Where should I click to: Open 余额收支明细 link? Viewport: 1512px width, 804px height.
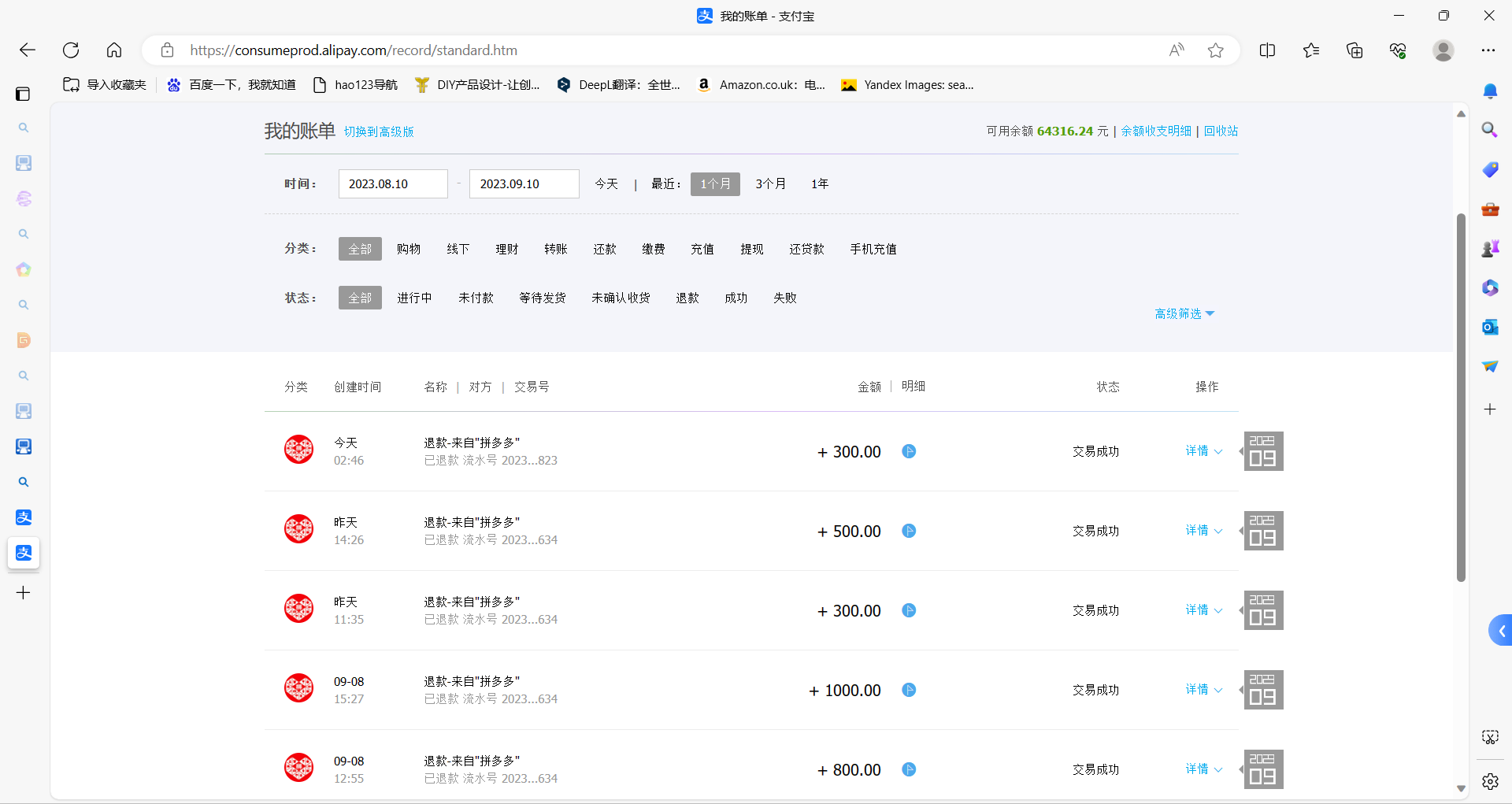coord(1156,131)
